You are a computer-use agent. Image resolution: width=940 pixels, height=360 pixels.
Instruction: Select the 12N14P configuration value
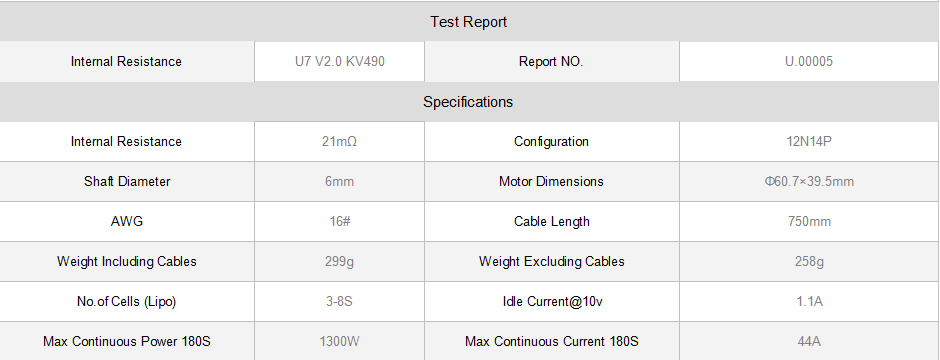pyautogui.click(x=809, y=141)
